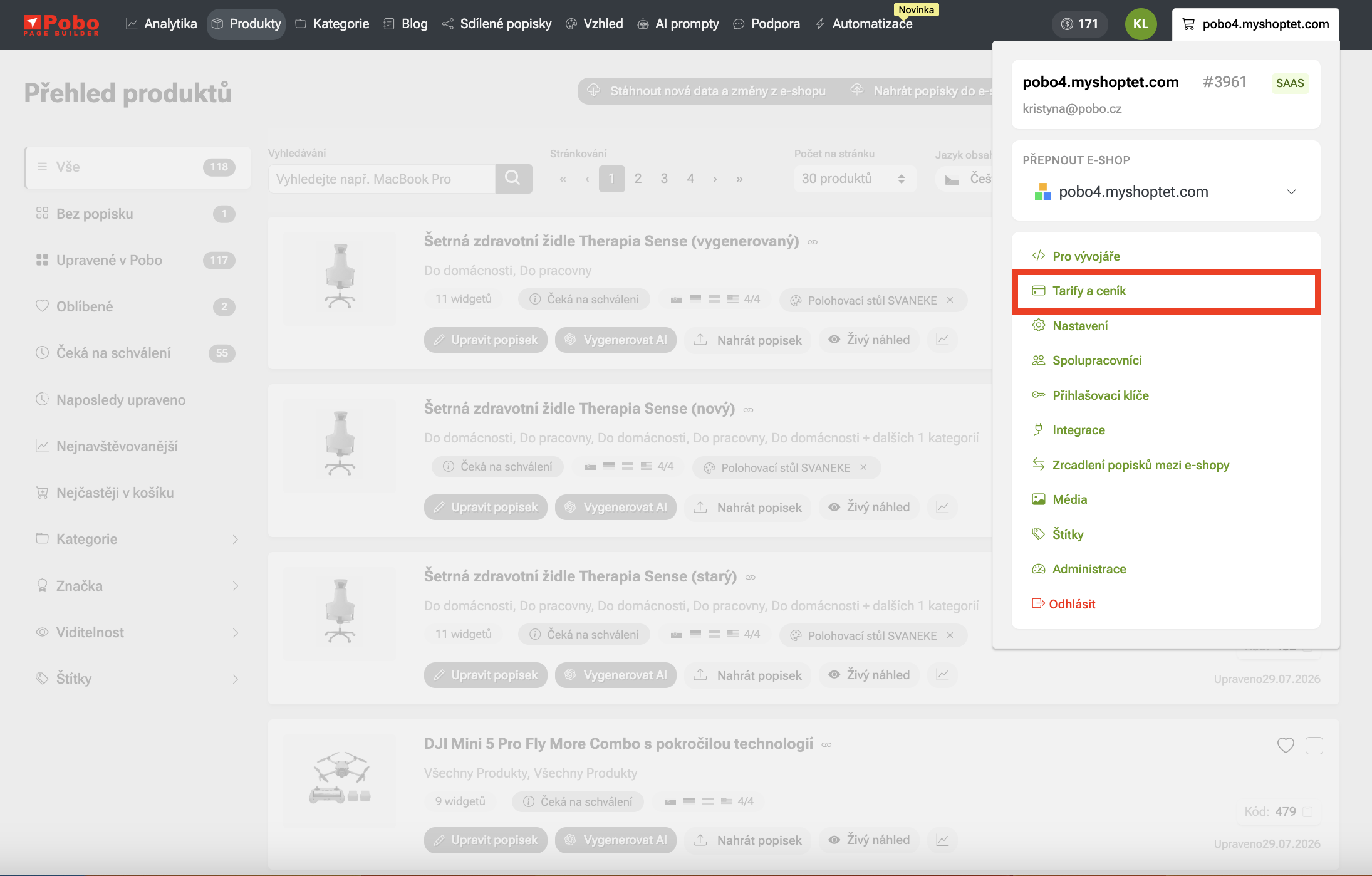Click Stáhnout nová data a změny z e-shopu
The image size is (1372, 876).
[x=706, y=91]
